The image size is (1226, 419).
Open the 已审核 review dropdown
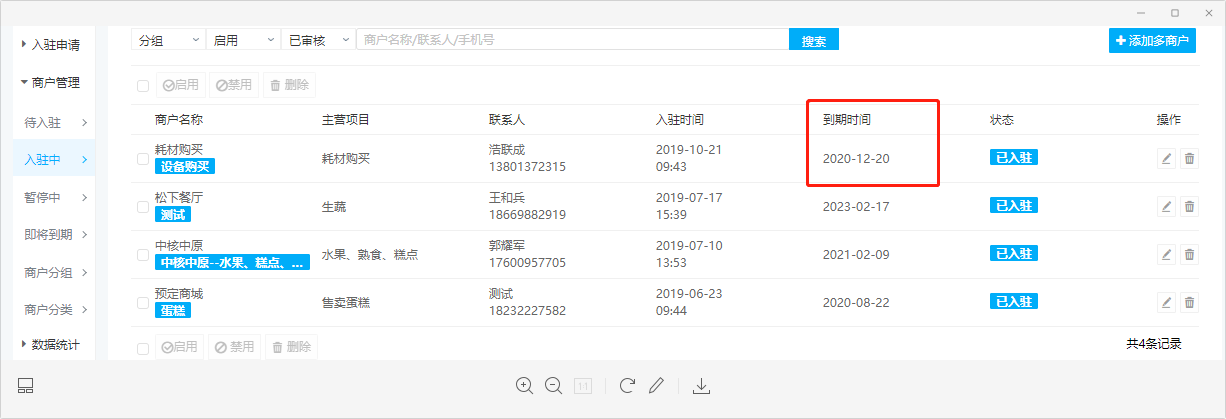[x=318, y=40]
